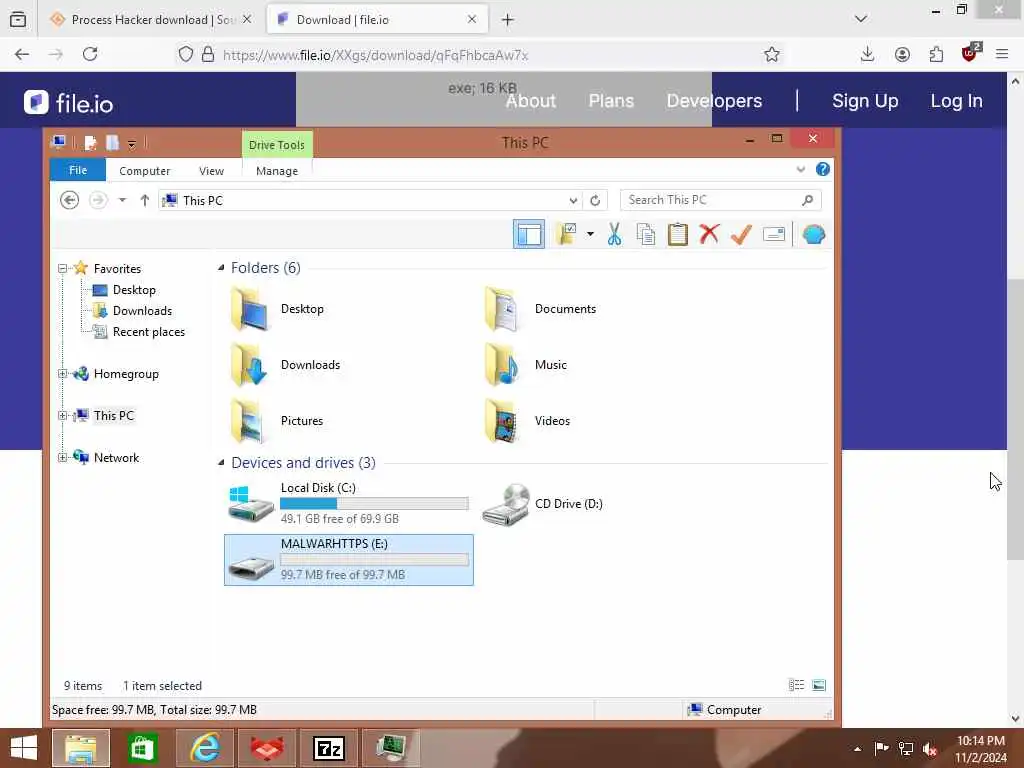1024x768 pixels.
Task: Click the file.io logo
Action: 69,103
